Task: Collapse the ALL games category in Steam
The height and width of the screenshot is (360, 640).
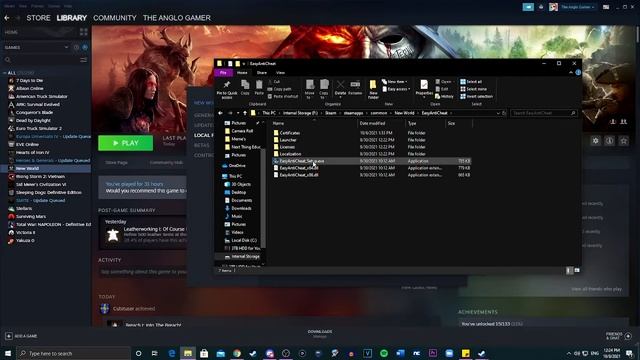Action: pos(4,73)
